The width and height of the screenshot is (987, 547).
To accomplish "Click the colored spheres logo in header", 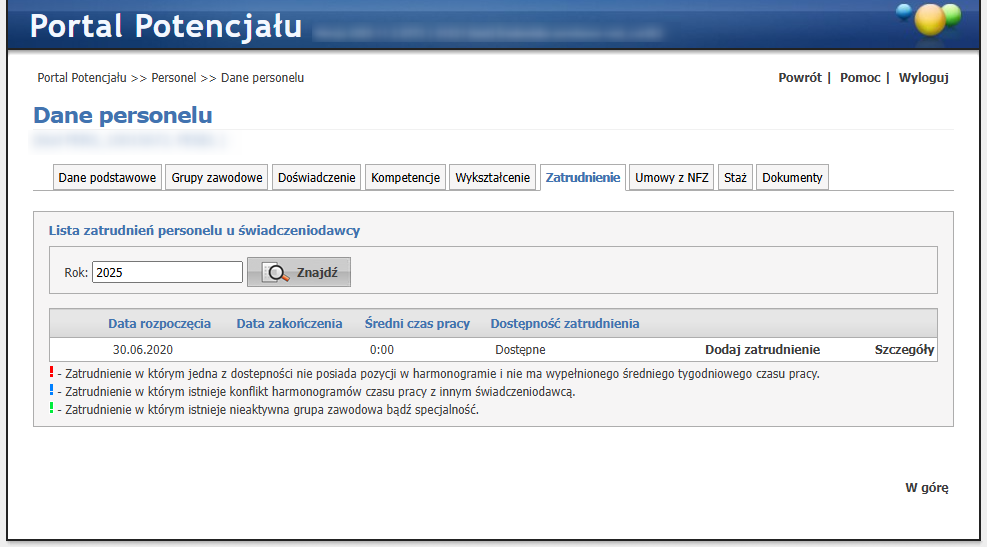I will point(929,17).
